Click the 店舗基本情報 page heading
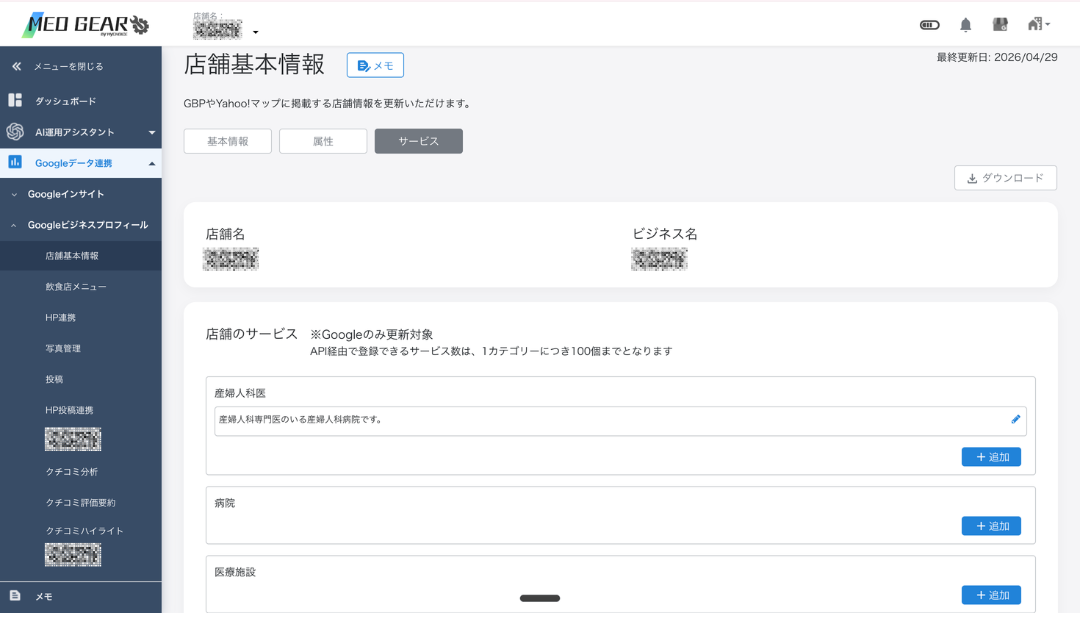The height and width of the screenshot is (623, 1080). 254,64
